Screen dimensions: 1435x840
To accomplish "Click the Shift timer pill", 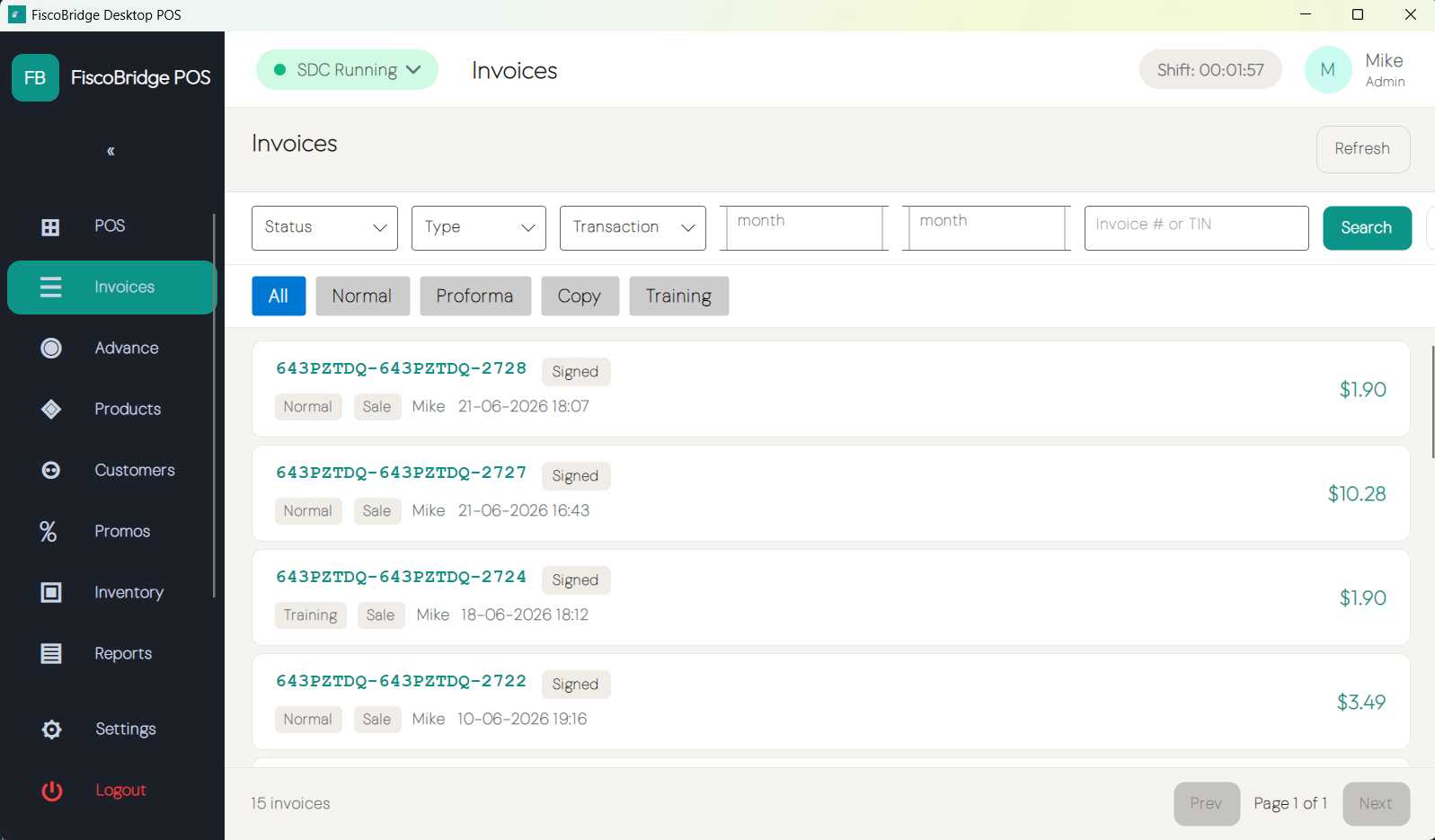I will [x=1210, y=70].
